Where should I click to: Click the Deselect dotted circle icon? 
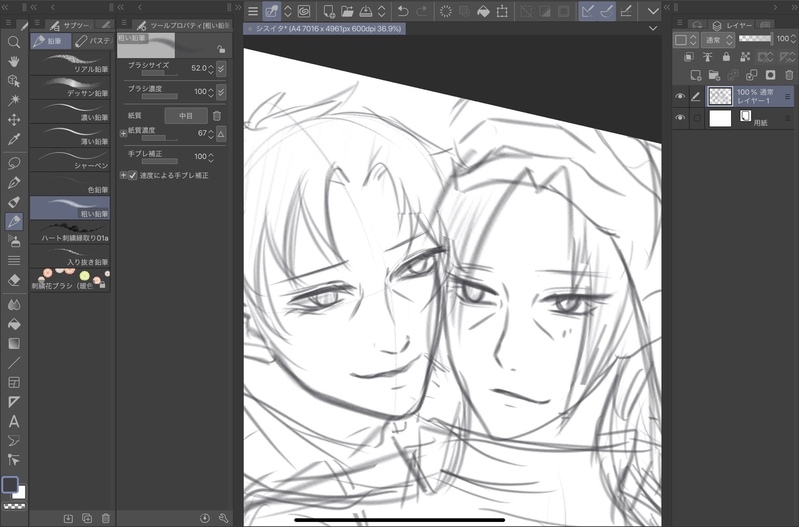click(x=446, y=11)
